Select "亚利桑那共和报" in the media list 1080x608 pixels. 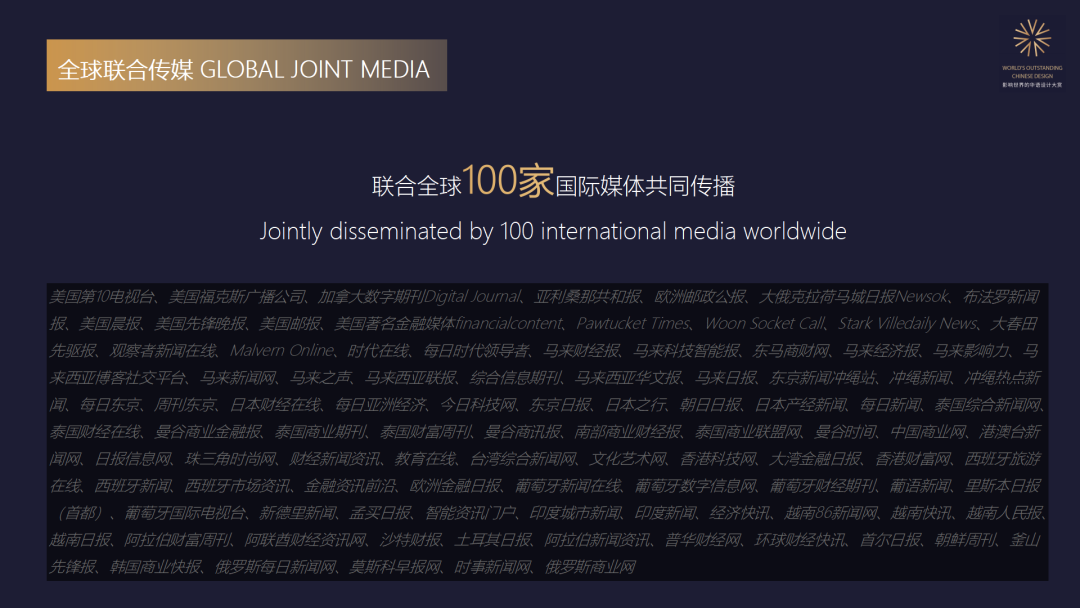tap(588, 297)
